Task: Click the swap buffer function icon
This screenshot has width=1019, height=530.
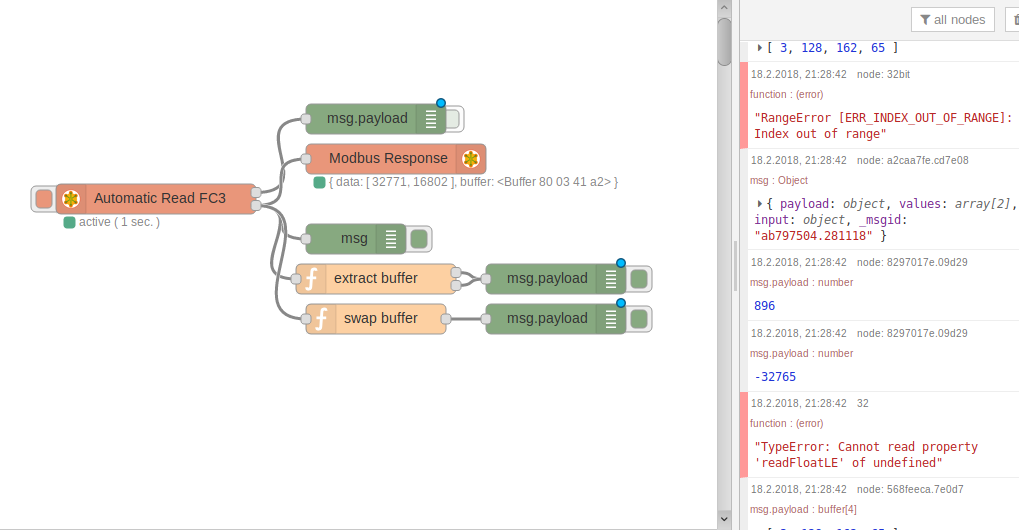Action: [x=321, y=319]
